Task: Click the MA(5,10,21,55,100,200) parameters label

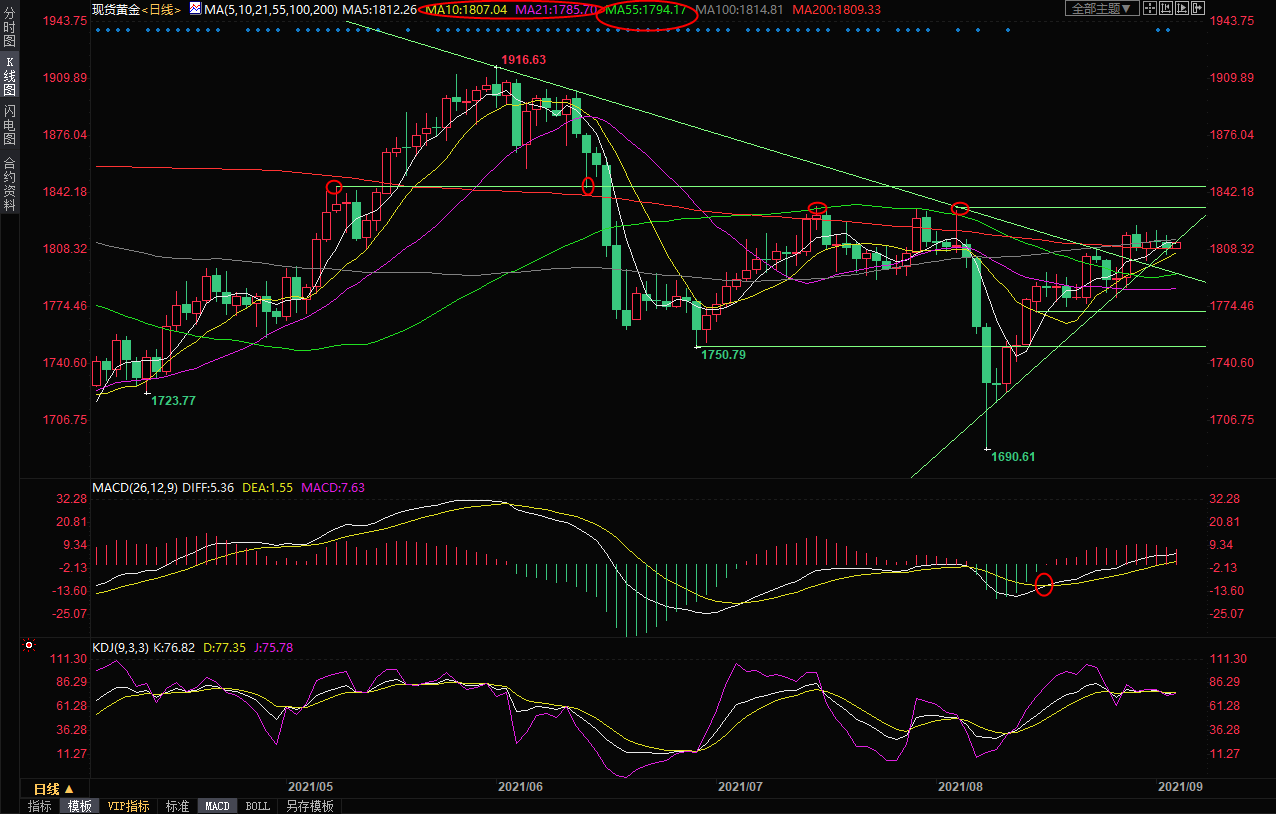Action: (x=270, y=9)
